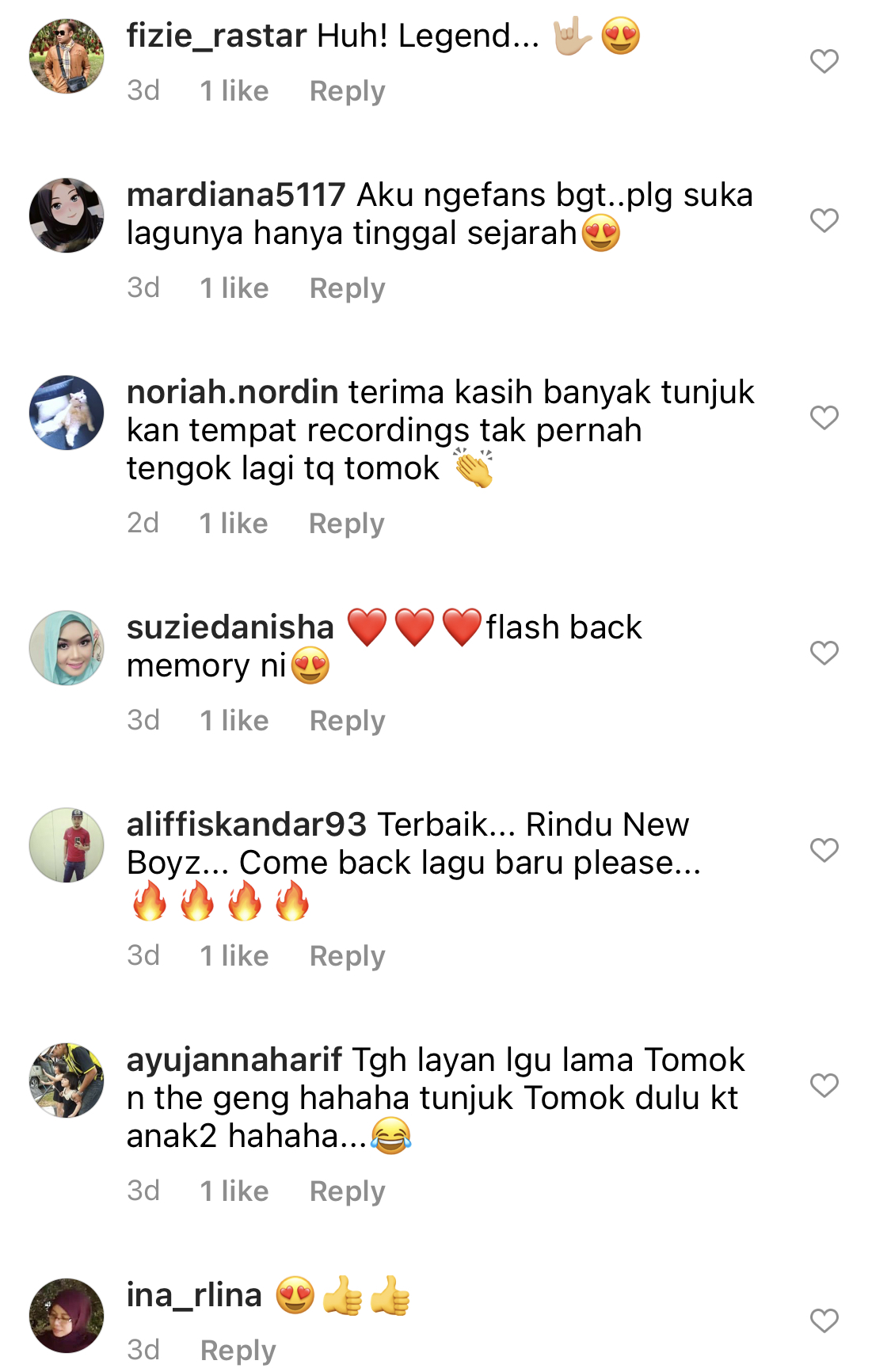The width and height of the screenshot is (891, 1372).
Task: Visit ayujannaharif's profile from username
Action: 234,1060
